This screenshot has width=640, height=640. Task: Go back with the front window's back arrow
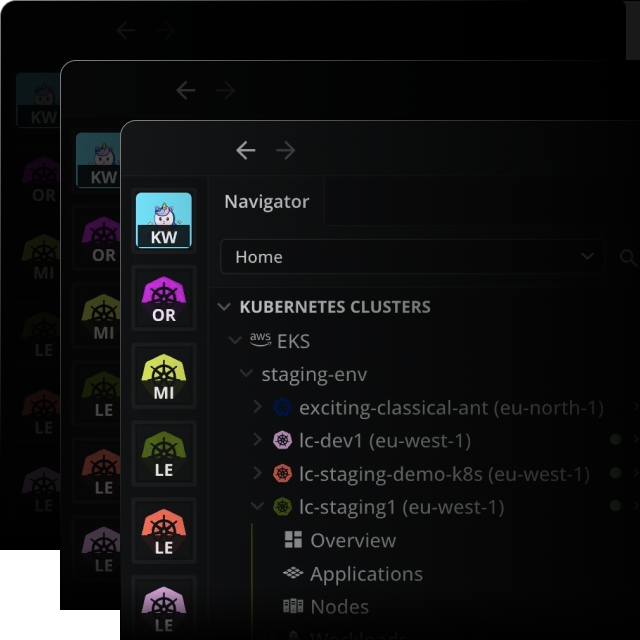coord(246,150)
